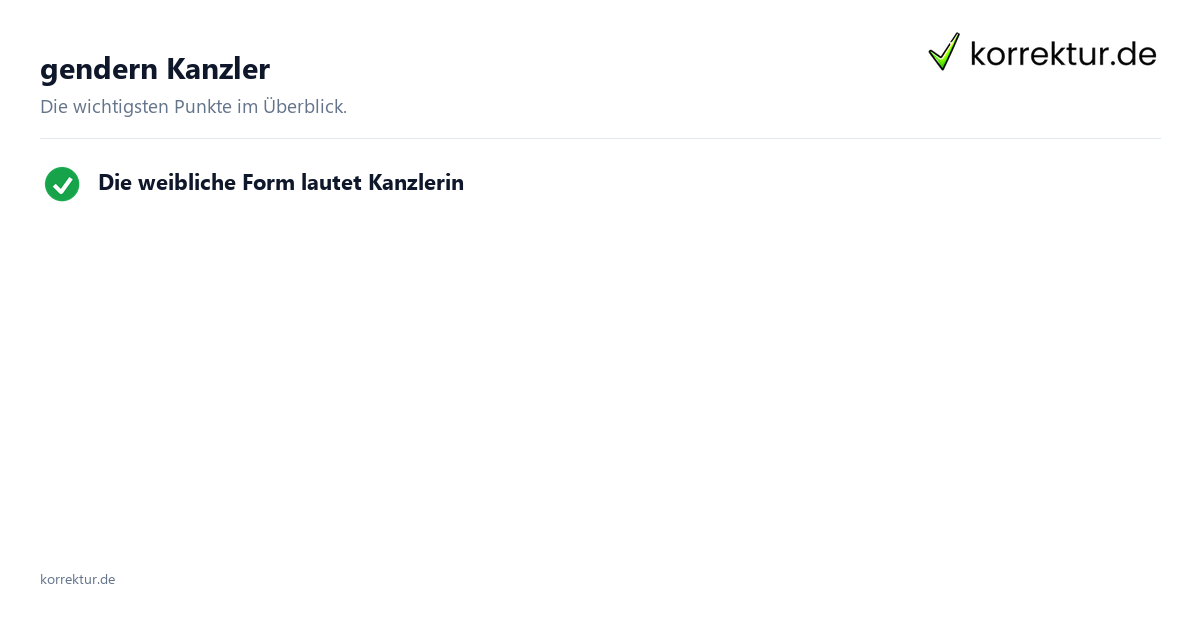
Task: Follow the small korrektur.de footer link
Action: click(x=77, y=579)
